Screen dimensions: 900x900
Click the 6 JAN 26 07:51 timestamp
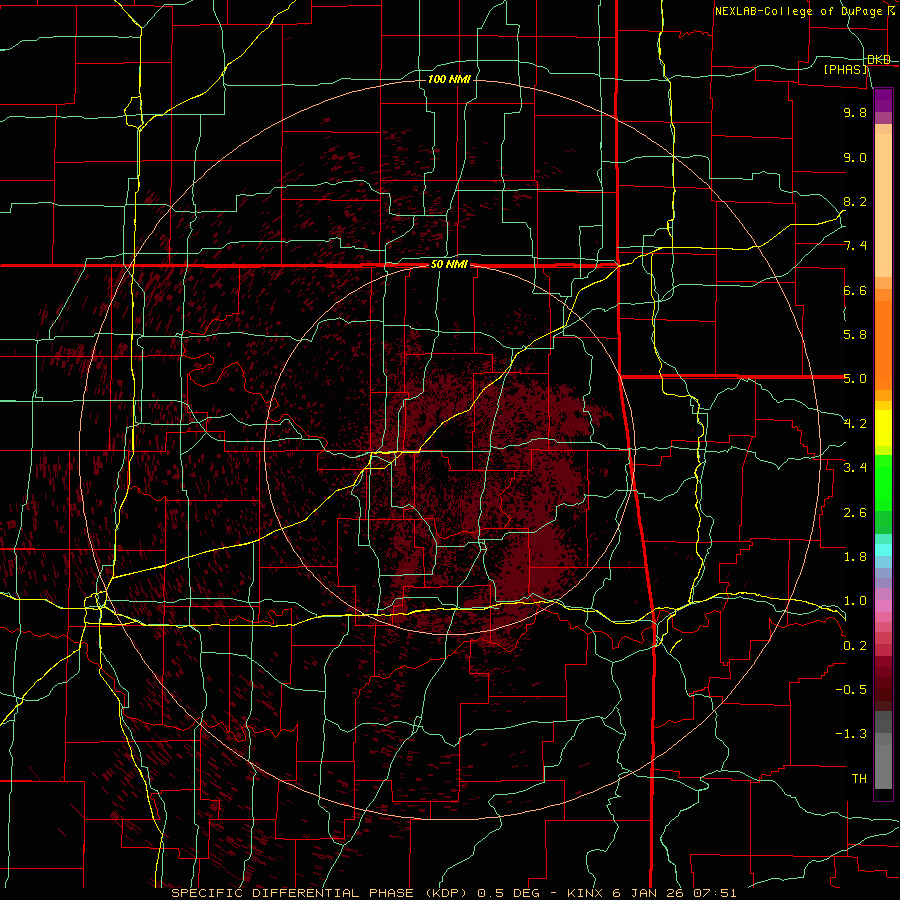674,893
